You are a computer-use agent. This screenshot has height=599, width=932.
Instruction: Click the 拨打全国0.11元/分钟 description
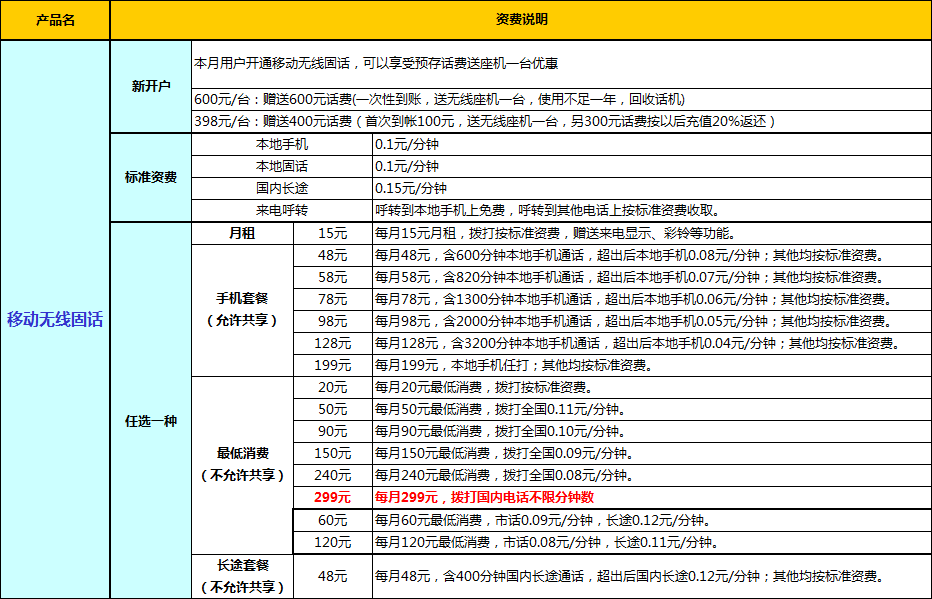click(x=652, y=409)
